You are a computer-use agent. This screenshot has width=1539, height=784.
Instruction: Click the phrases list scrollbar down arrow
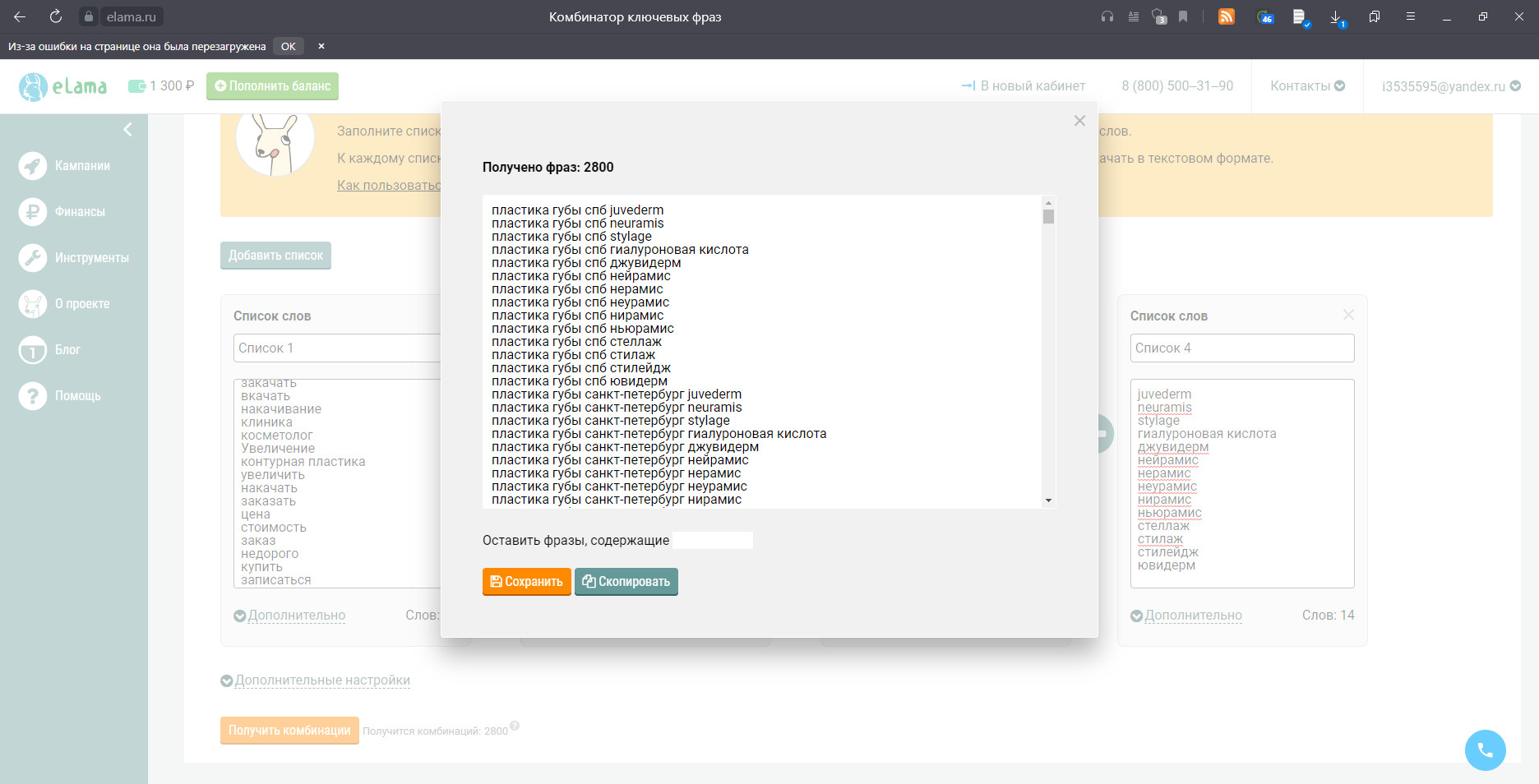click(1048, 500)
